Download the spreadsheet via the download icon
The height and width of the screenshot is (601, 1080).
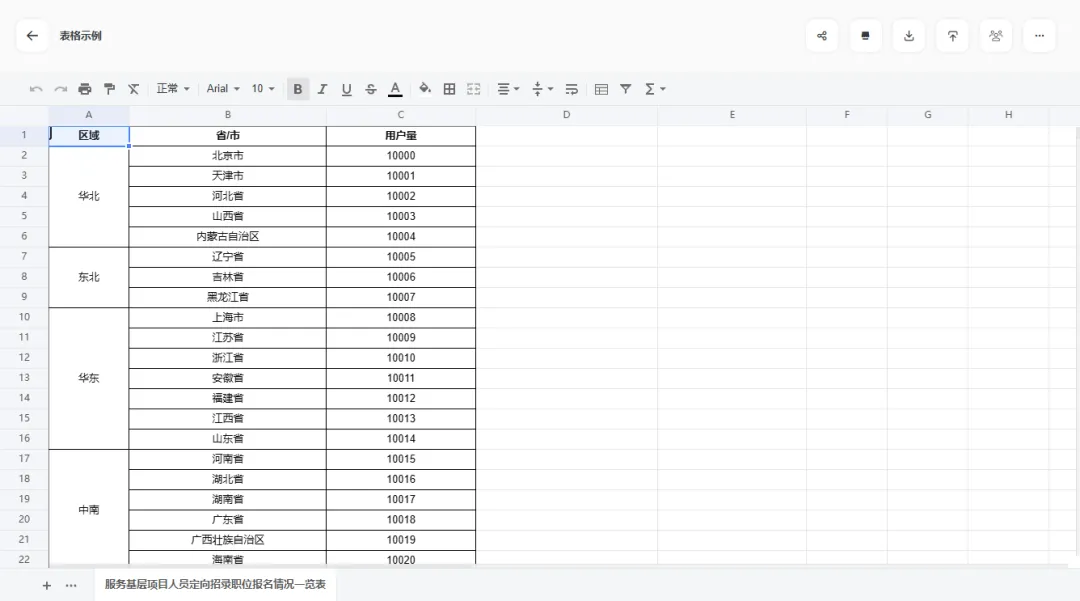[909, 36]
